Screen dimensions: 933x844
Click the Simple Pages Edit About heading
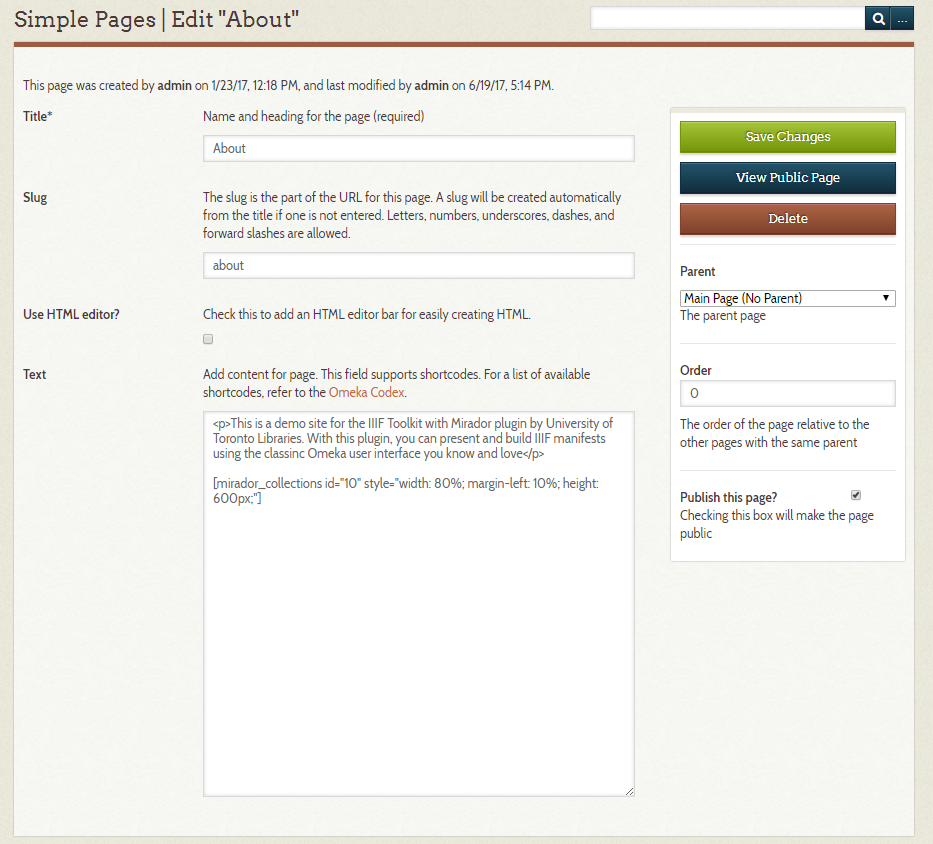click(156, 19)
